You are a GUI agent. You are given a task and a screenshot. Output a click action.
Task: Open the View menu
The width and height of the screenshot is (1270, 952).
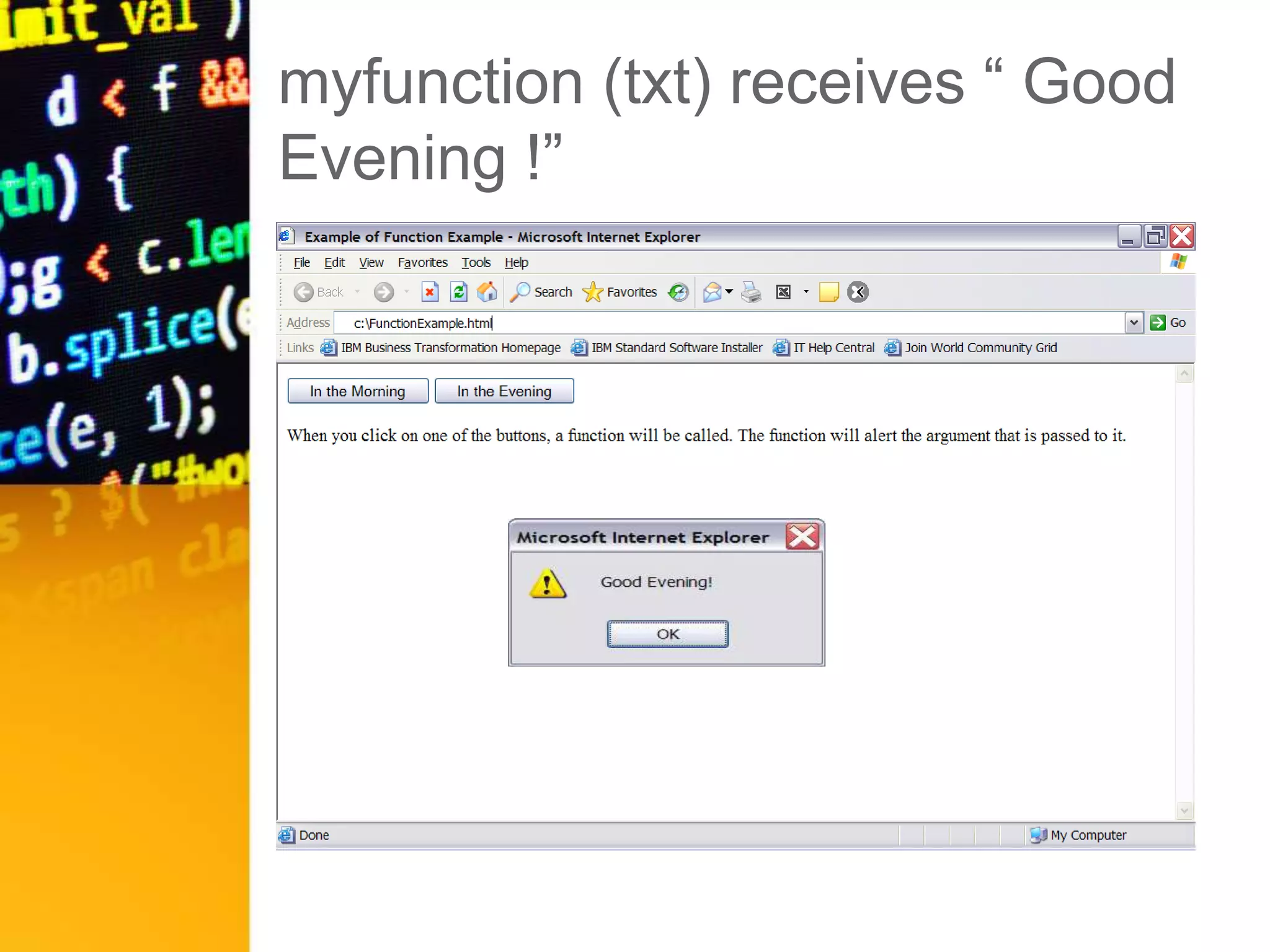click(x=371, y=263)
